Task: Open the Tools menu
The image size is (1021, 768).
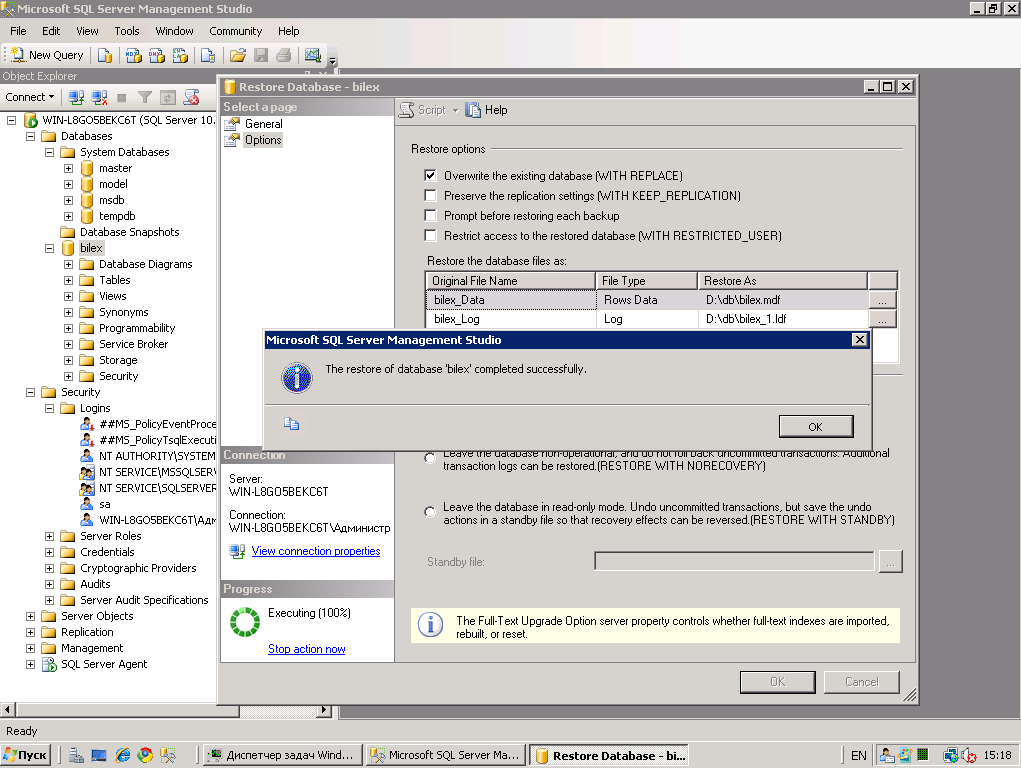Action: click(127, 31)
